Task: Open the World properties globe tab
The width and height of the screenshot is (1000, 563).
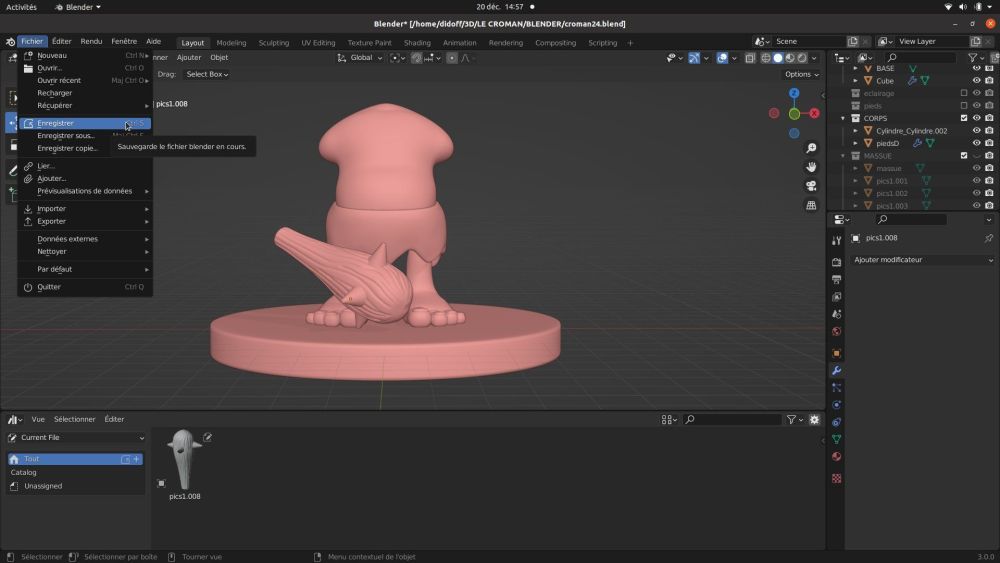Action: point(836,332)
